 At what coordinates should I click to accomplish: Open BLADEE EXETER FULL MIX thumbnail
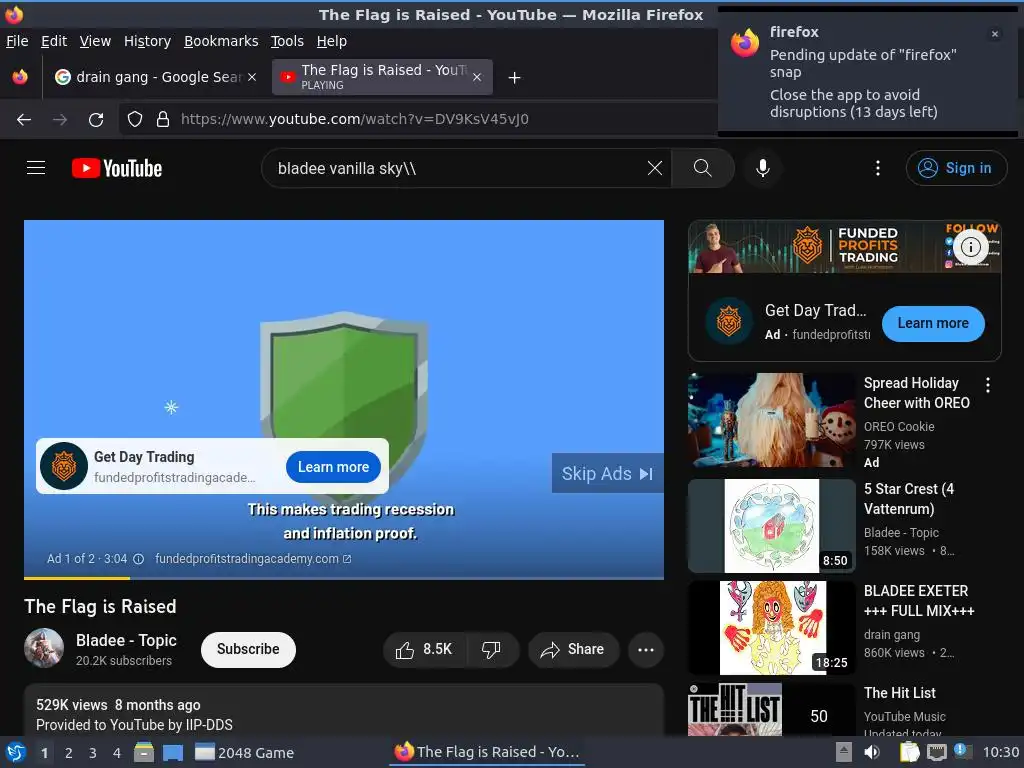[x=771, y=628]
